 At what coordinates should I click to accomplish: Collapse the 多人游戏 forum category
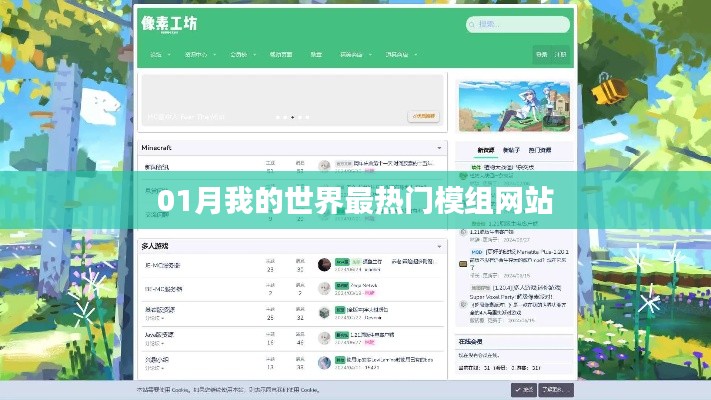coord(439,245)
